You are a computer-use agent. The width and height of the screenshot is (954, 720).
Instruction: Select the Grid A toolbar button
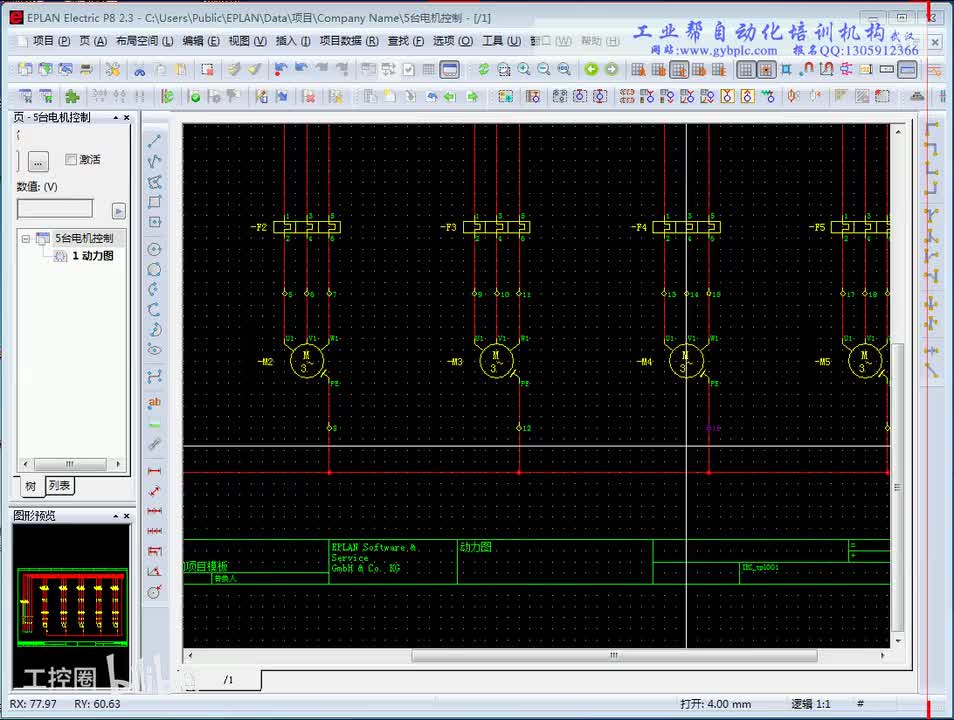[x=638, y=69]
